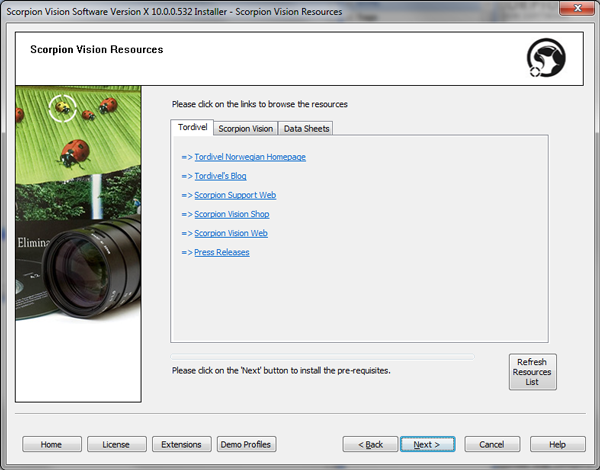The width and height of the screenshot is (600, 470).
Task: Click the 'Next' button pre-requisites instruction text
Action: tap(281, 370)
